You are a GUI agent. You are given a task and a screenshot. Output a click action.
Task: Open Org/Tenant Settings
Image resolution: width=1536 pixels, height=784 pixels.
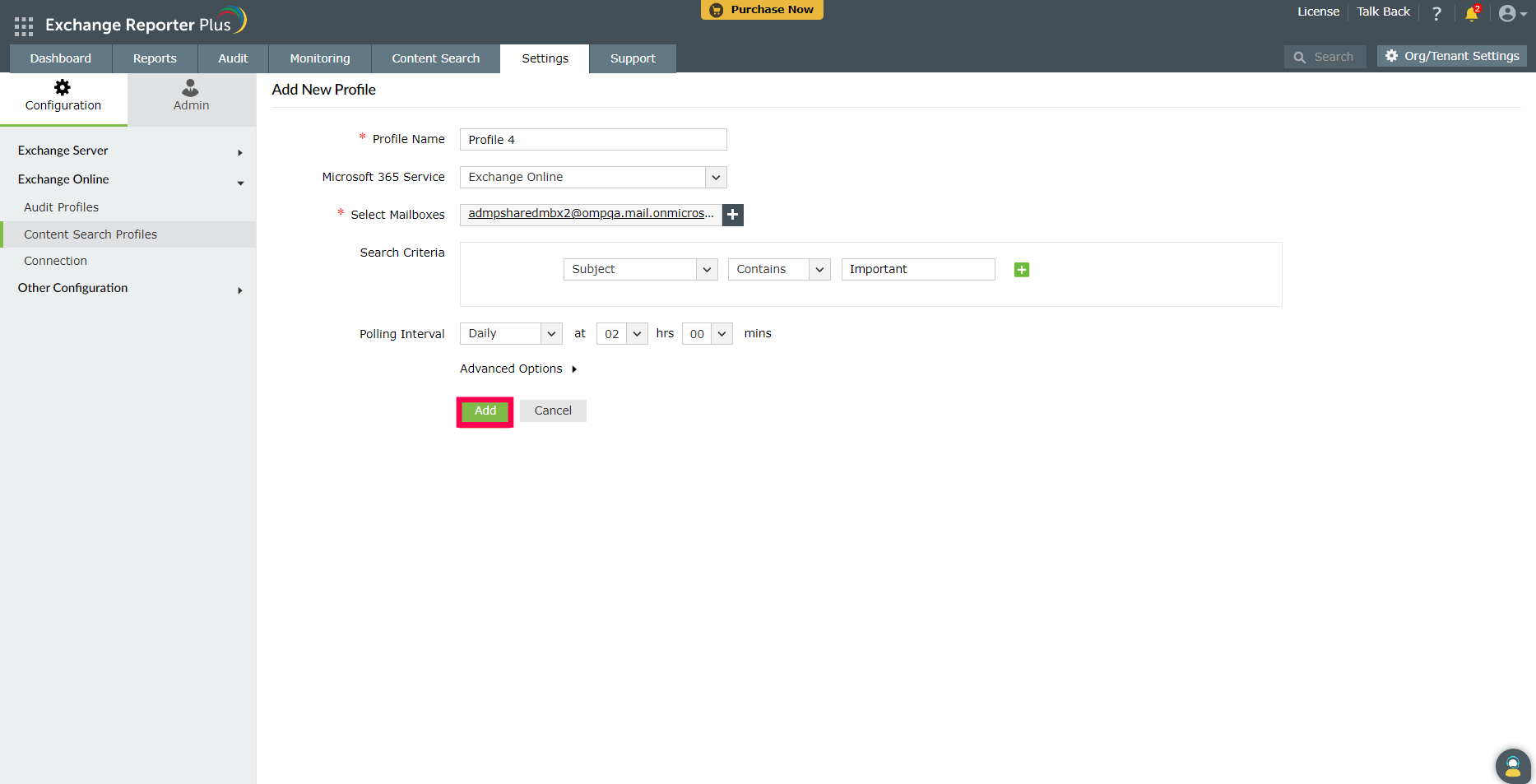[x=1452, y=56]
